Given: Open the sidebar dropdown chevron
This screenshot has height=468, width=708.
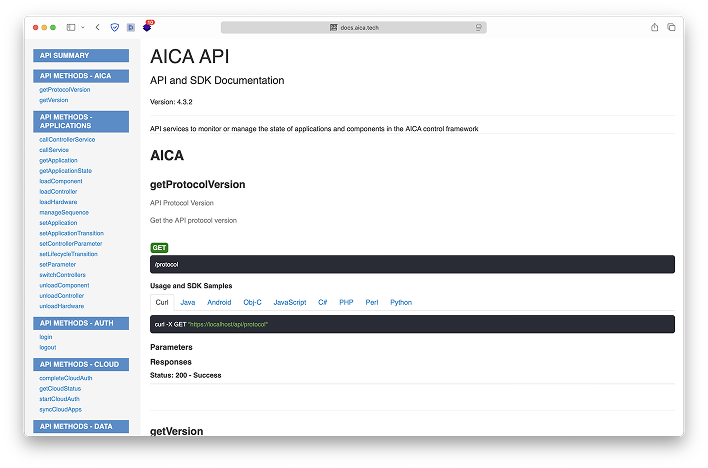Looking at the screenshot, I should tap(83, 28).
